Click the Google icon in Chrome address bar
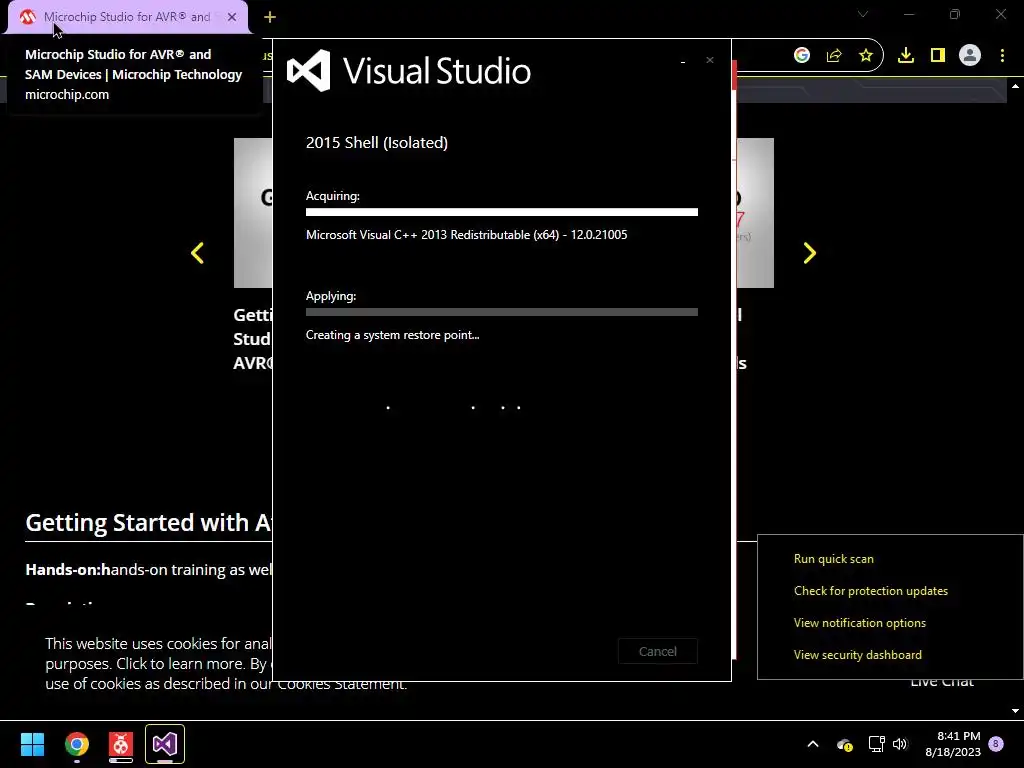Image resolution: width=1024 pixels, height=768 pixels. click(802, 56)
